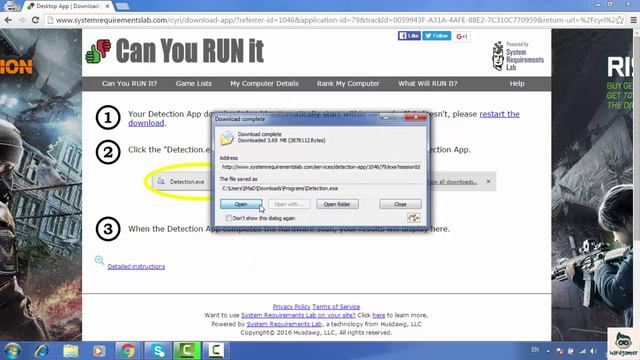Open the media player taskbar icon
Screen dimensions: 640x360
(x=98, y=351)
